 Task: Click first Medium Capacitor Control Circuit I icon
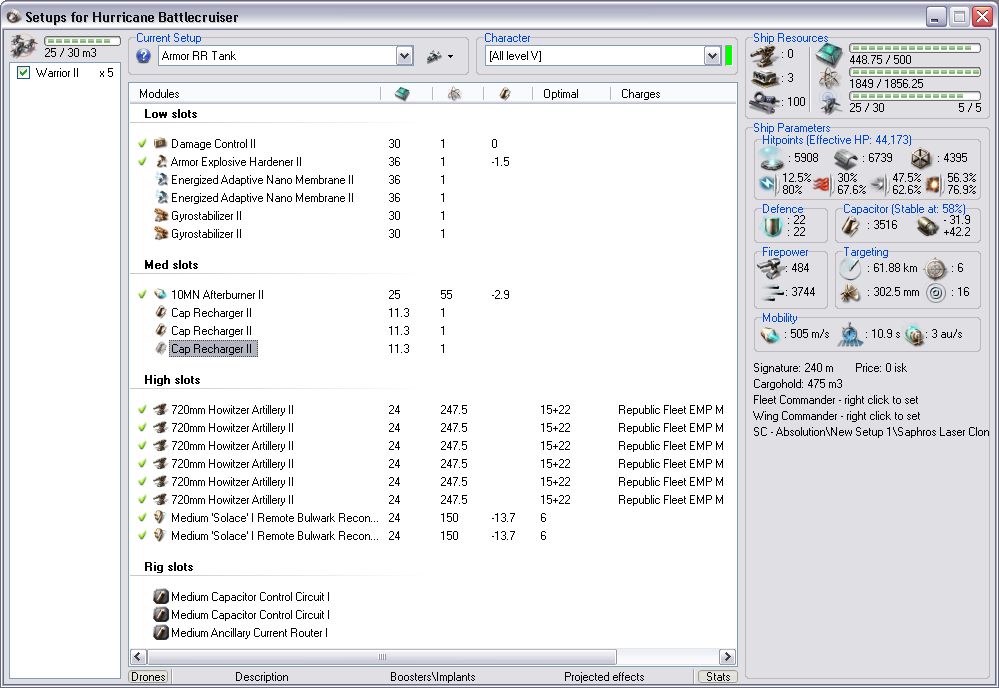[x=161, y=597]
